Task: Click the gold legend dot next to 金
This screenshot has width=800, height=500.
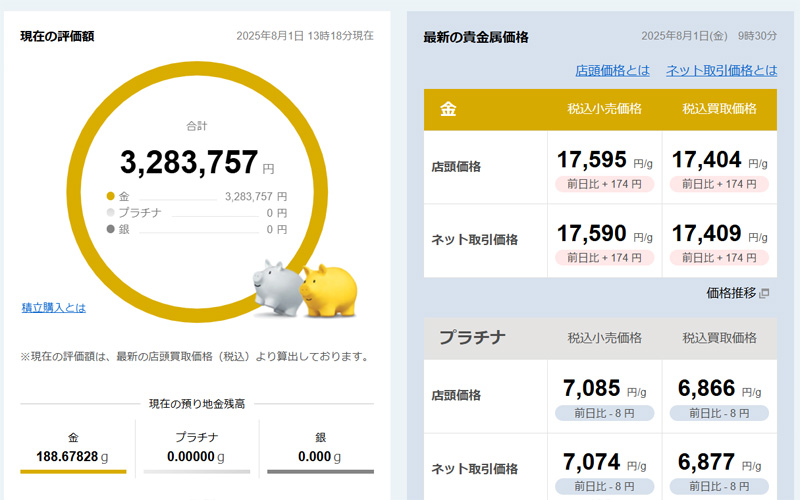Action: pyautogui.click(x=110, y=196)
